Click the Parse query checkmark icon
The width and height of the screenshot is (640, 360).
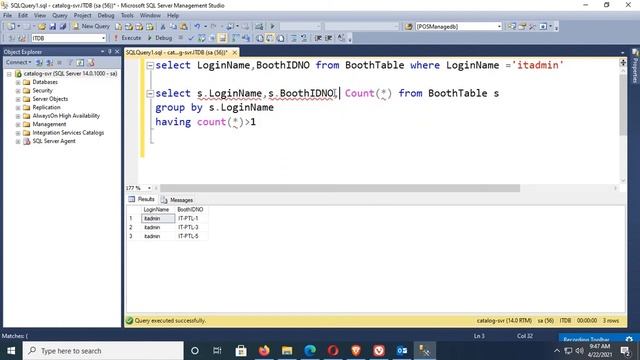[191, 38]
